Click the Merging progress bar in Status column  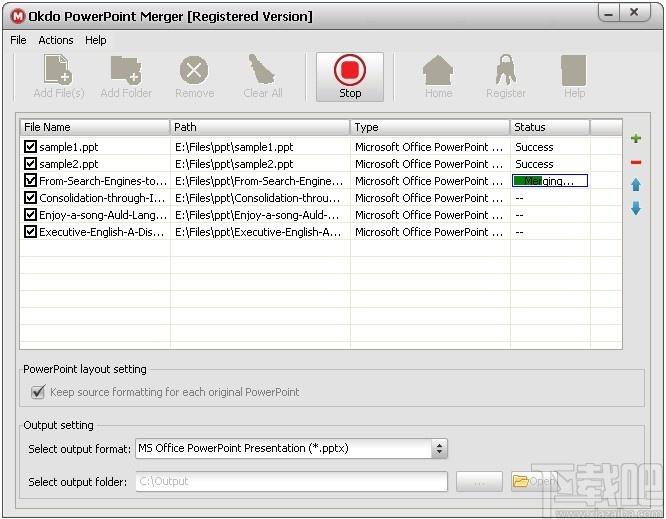(550, 181)
